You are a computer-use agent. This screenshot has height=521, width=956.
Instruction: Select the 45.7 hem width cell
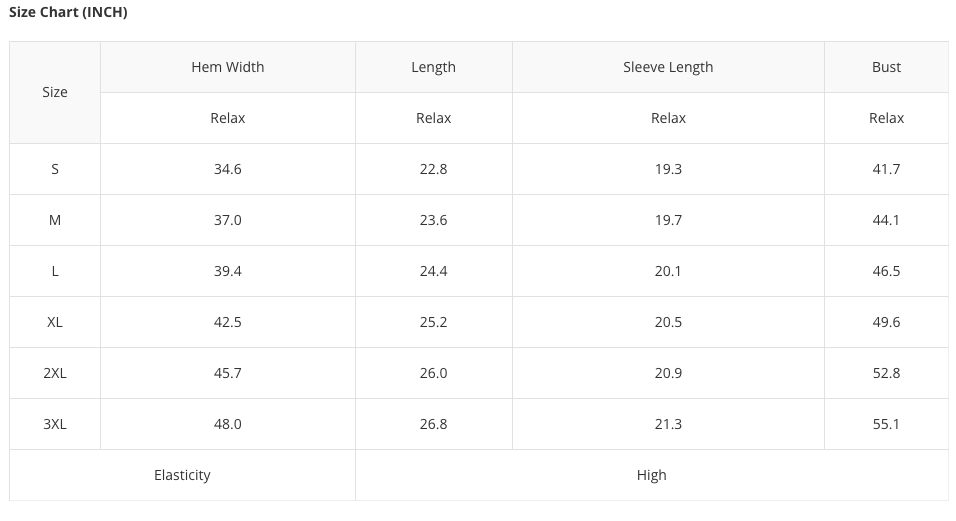click(228, 373)
